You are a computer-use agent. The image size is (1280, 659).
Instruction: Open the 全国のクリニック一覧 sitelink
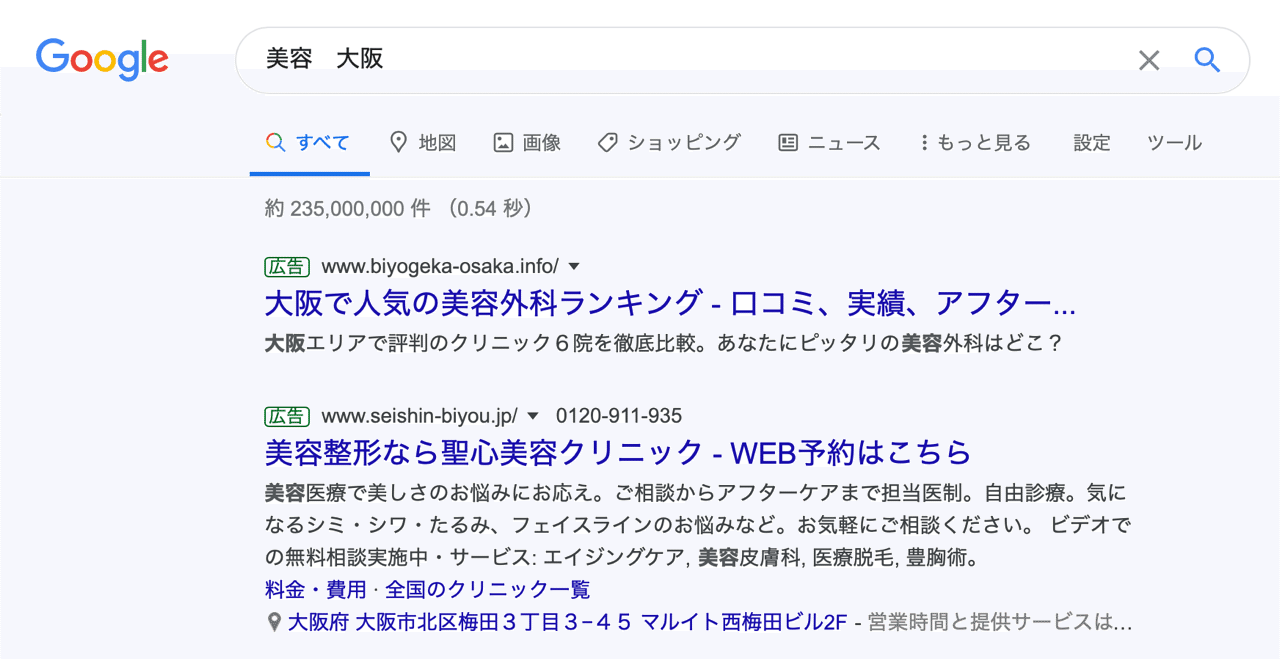pos(488,589)
